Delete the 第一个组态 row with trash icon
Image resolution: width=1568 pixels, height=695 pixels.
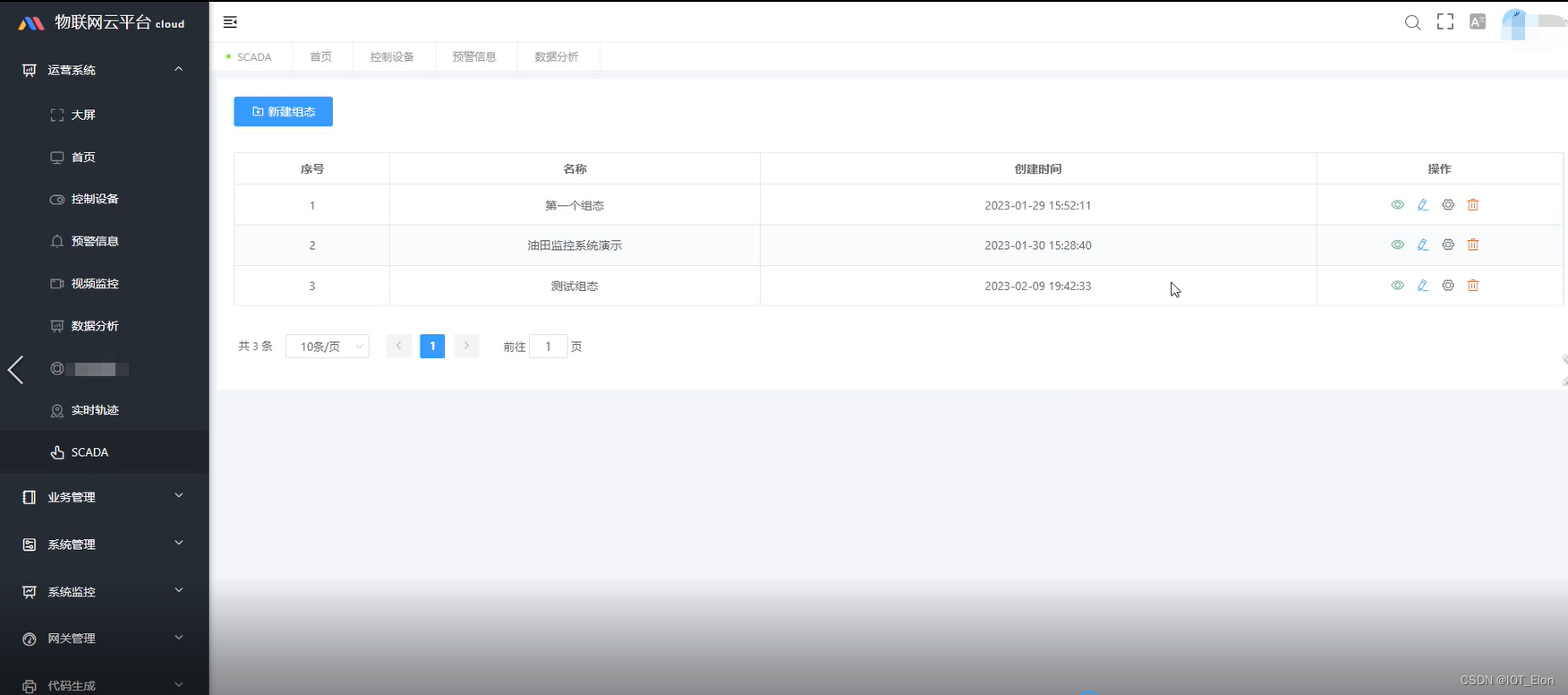point(1473,205)
